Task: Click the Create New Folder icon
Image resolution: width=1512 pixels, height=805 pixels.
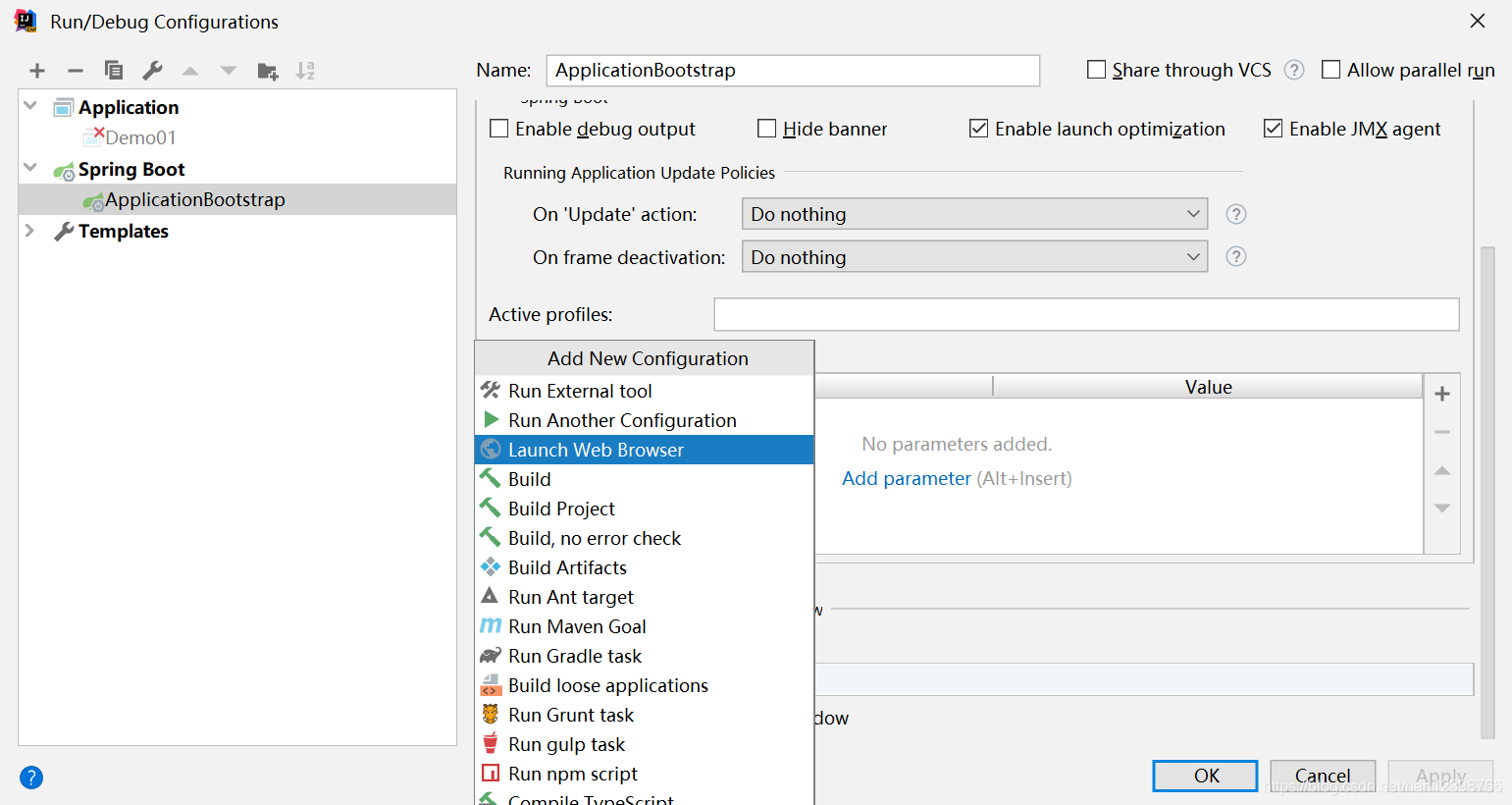Action: coord(268,71)
